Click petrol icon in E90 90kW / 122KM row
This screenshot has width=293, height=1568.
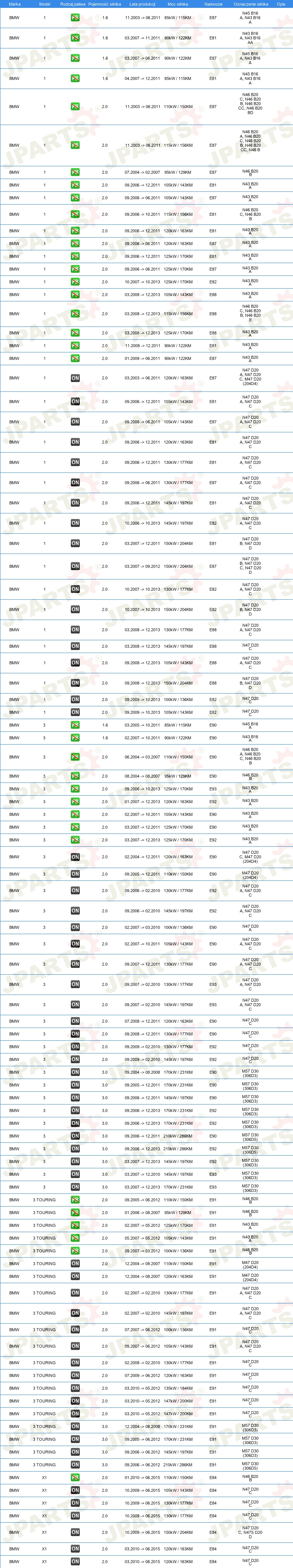75,738
